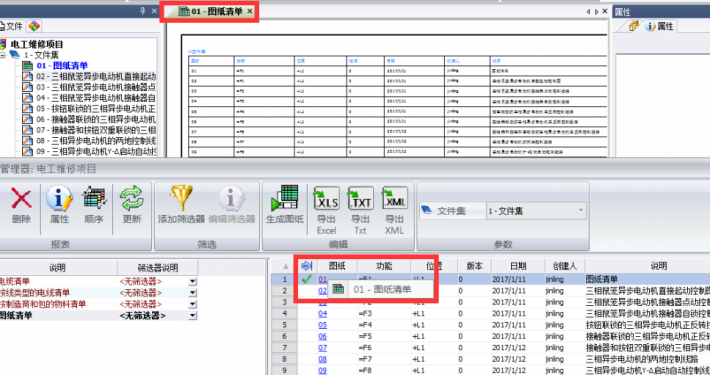
Task: Open report properties (属性) icon
Action: click(x=59, y=199)
